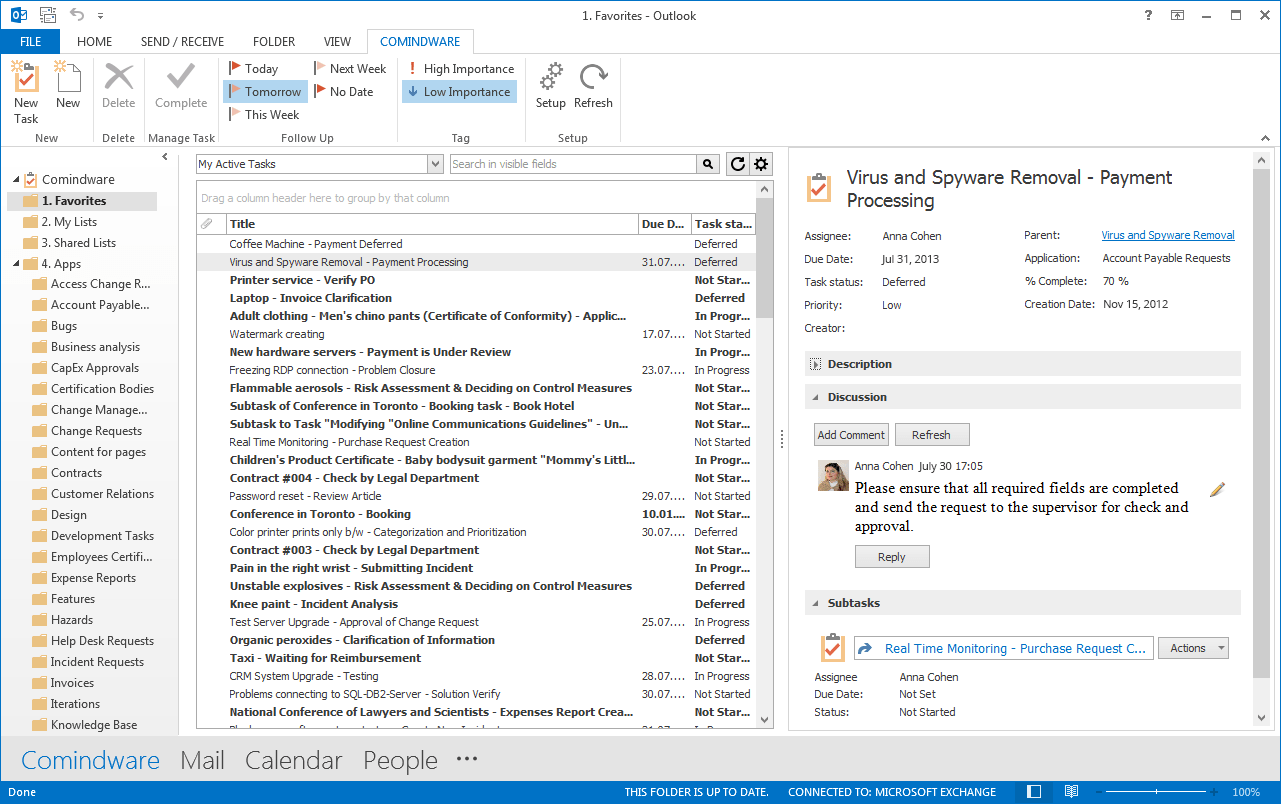Click the New Task ribbon icon

pyautogui.click(x=26, y=77)
